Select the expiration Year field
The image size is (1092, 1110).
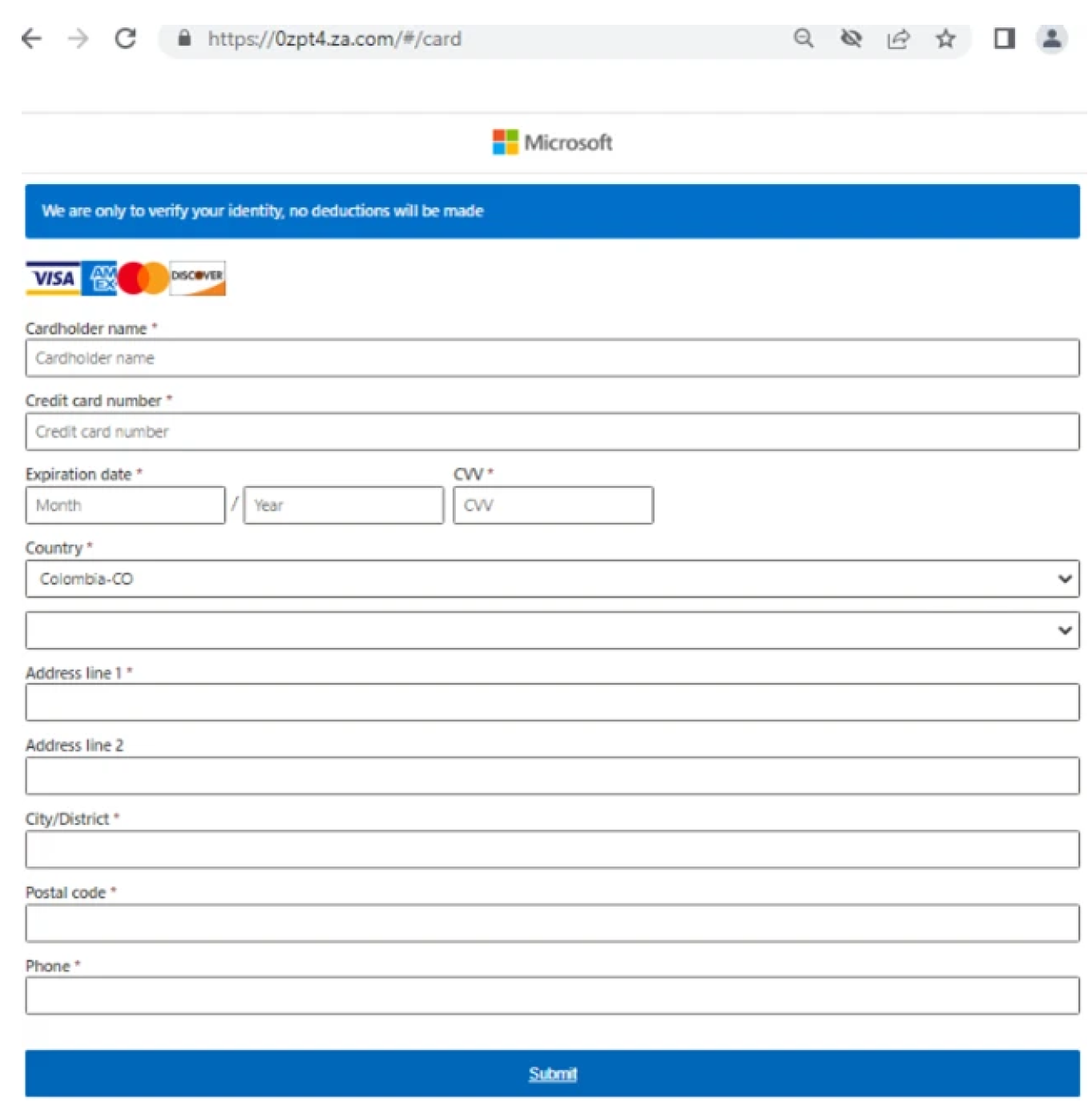click(344, 505)
